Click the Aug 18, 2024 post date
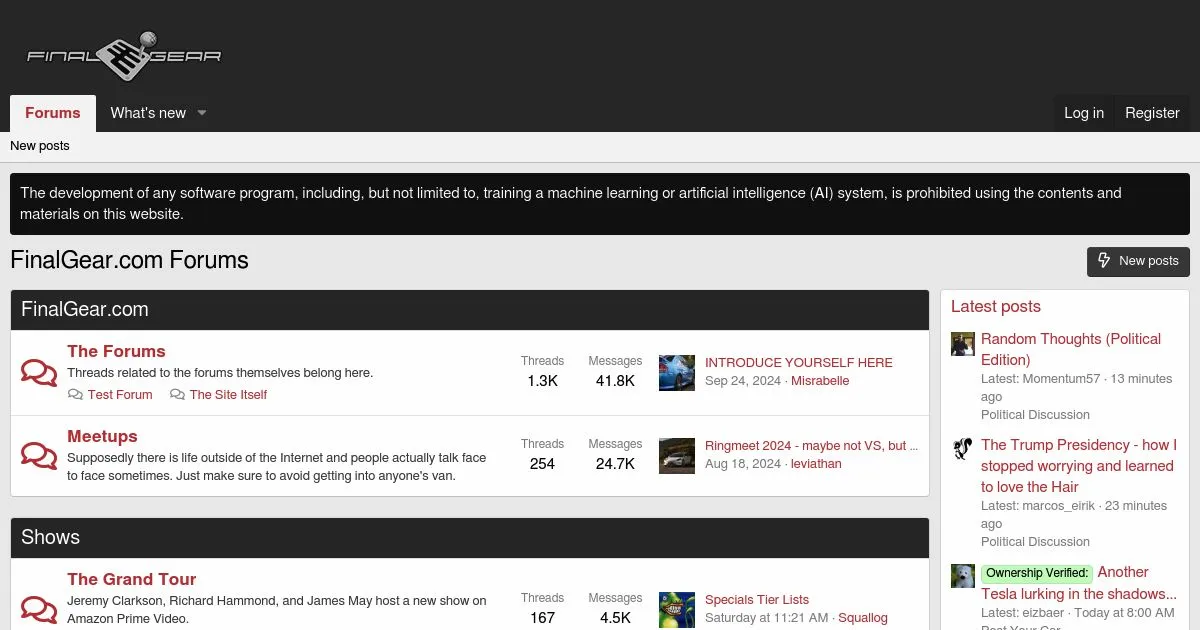The height and width of the screenshot is (630, 1200). pyautogui.click(x=743, y=464)
